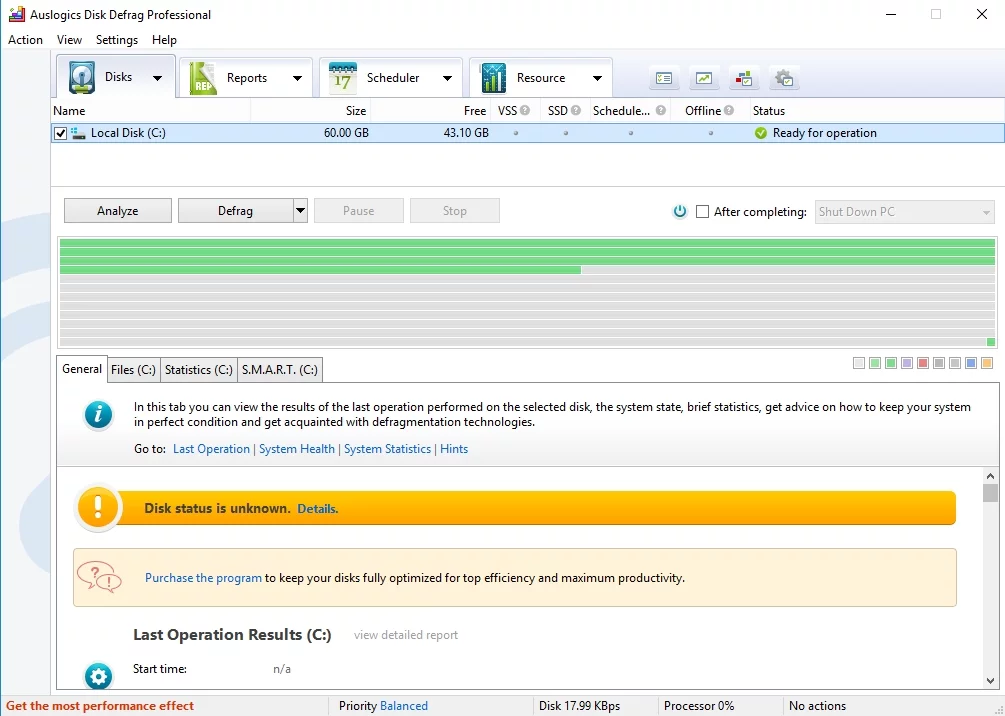
Task: Uncheck the Local Disk (C:) checkbox
Action: coord(61,133)
